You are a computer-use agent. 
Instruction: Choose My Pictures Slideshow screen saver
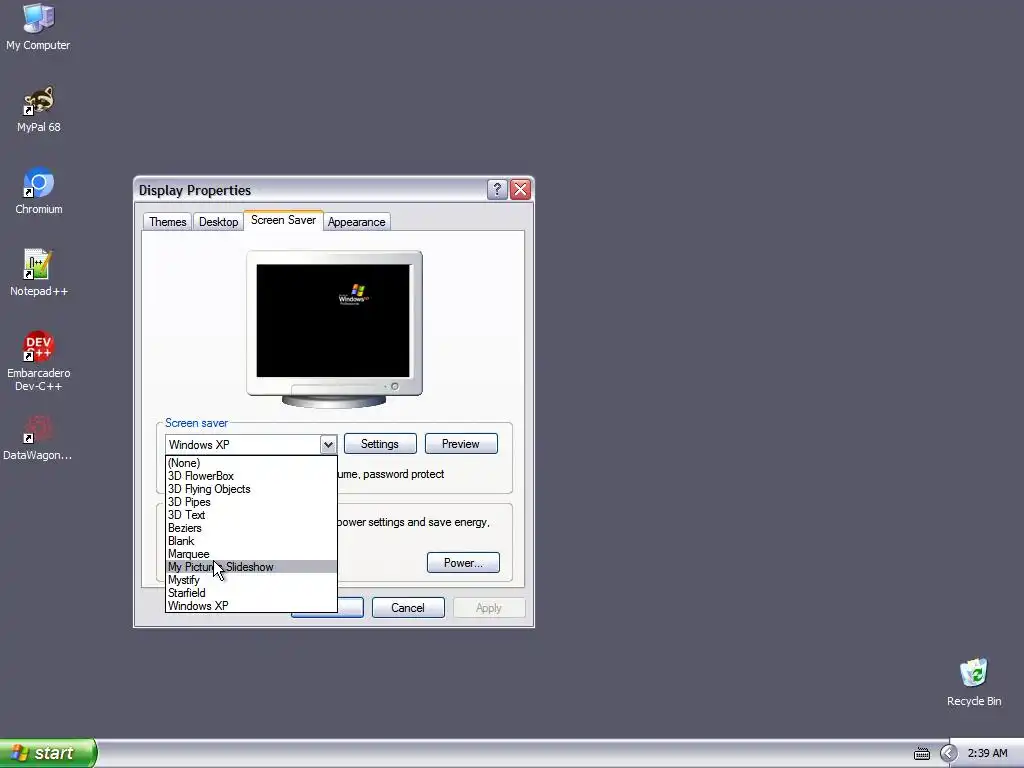(251, 567)
